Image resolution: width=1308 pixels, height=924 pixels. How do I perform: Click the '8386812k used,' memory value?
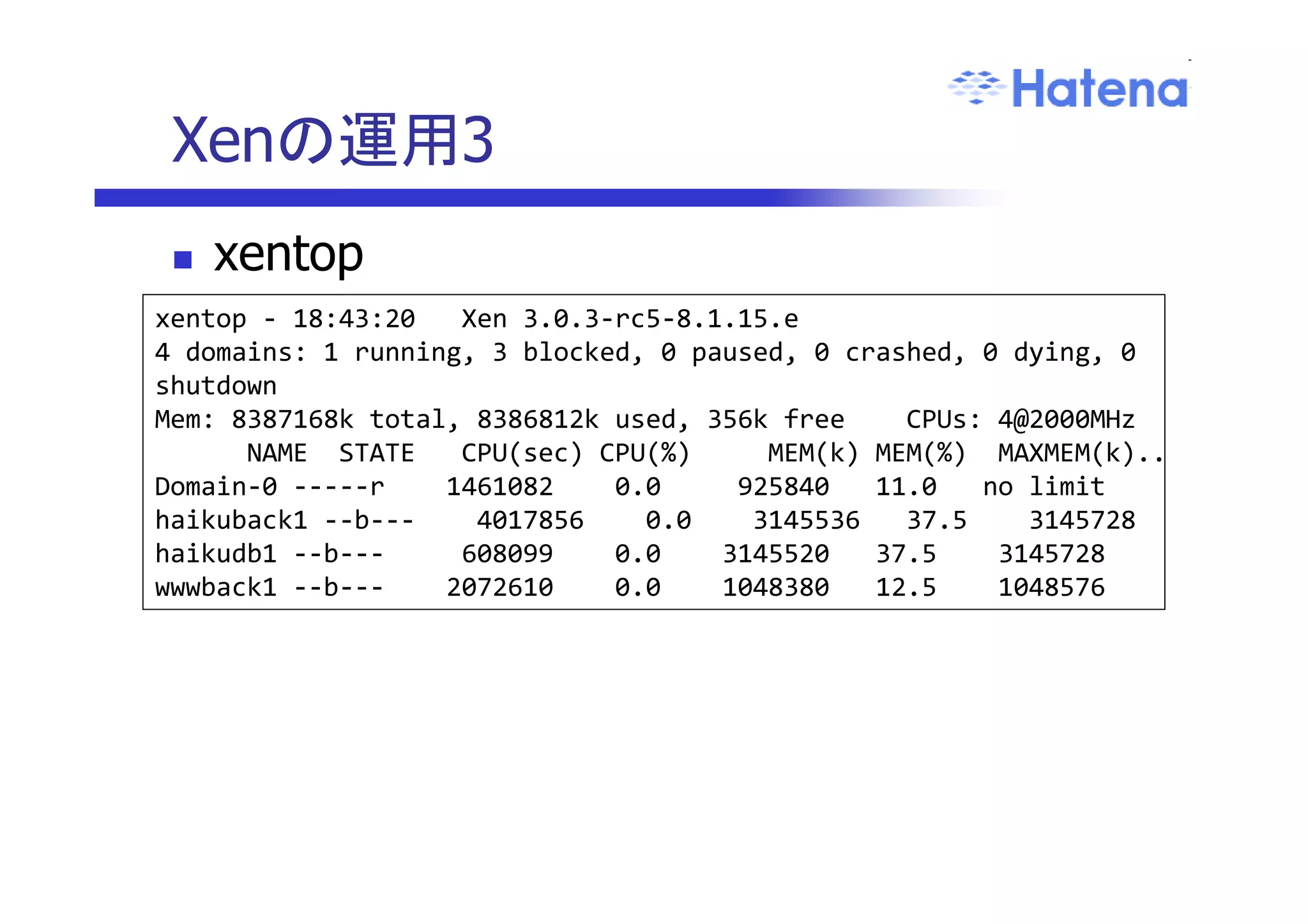[x=583, y=420]
